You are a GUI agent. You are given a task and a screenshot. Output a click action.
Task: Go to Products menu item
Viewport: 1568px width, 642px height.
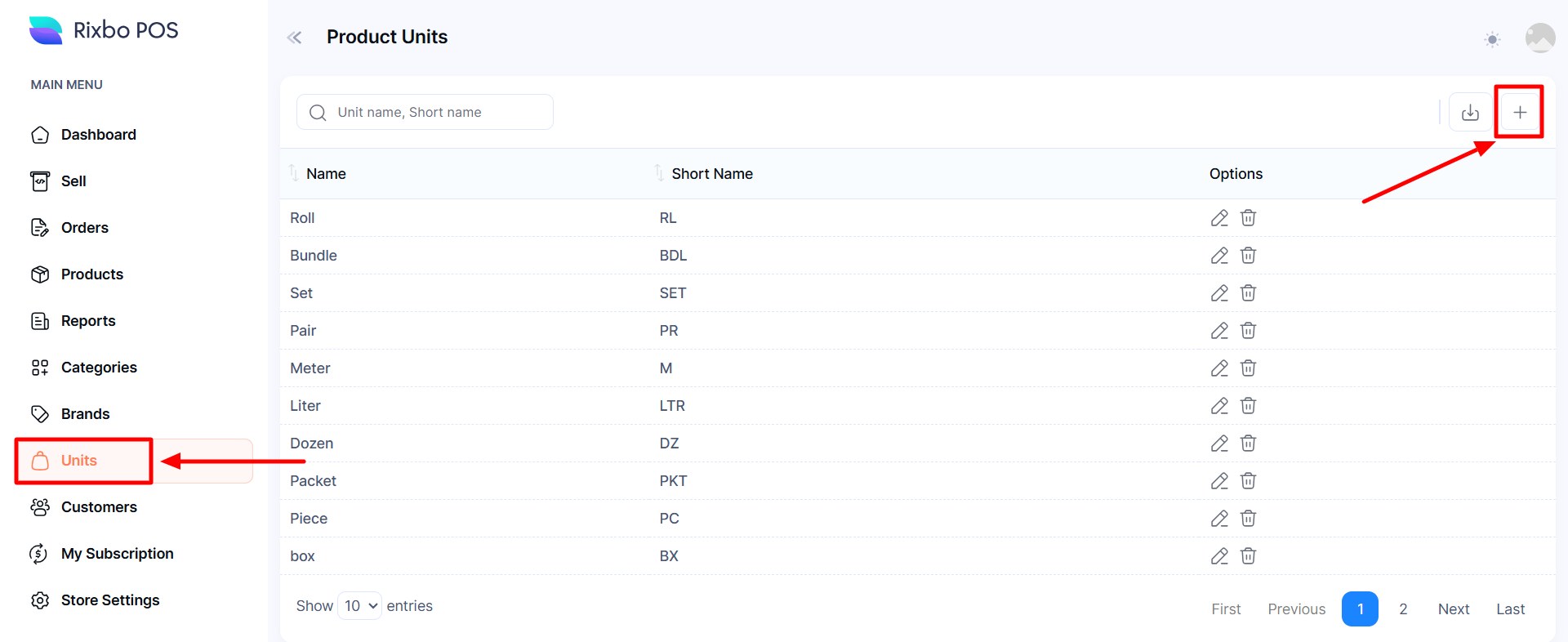[x=91, y=274]
